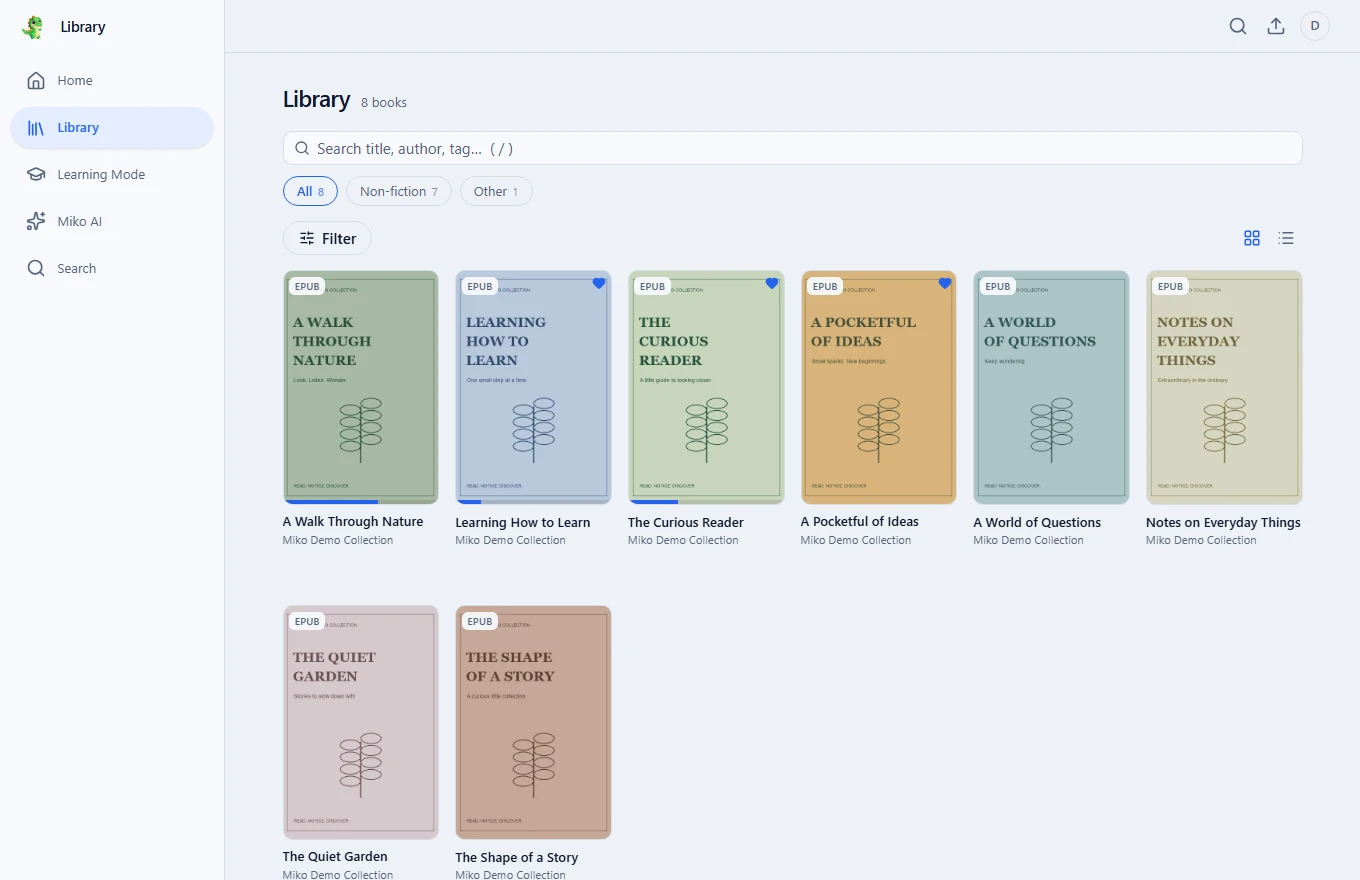Viewport: 1360px width, 880px height.
Task: Open Notes on Everyday Things cover
Action: click(1224, 387)
